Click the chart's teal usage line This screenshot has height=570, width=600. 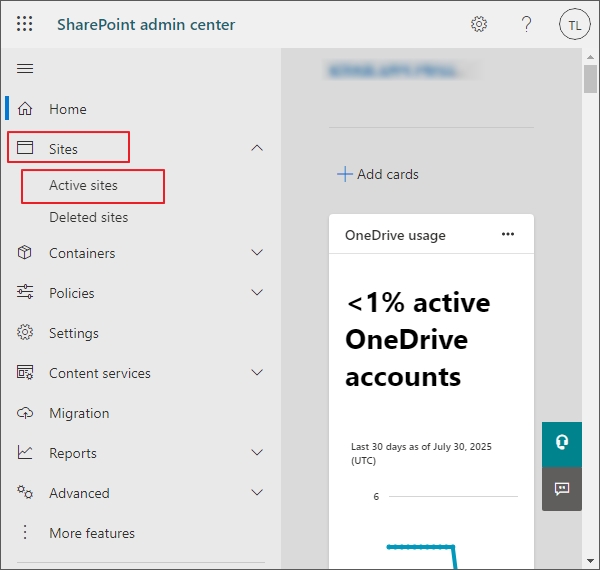pos(421,547)
